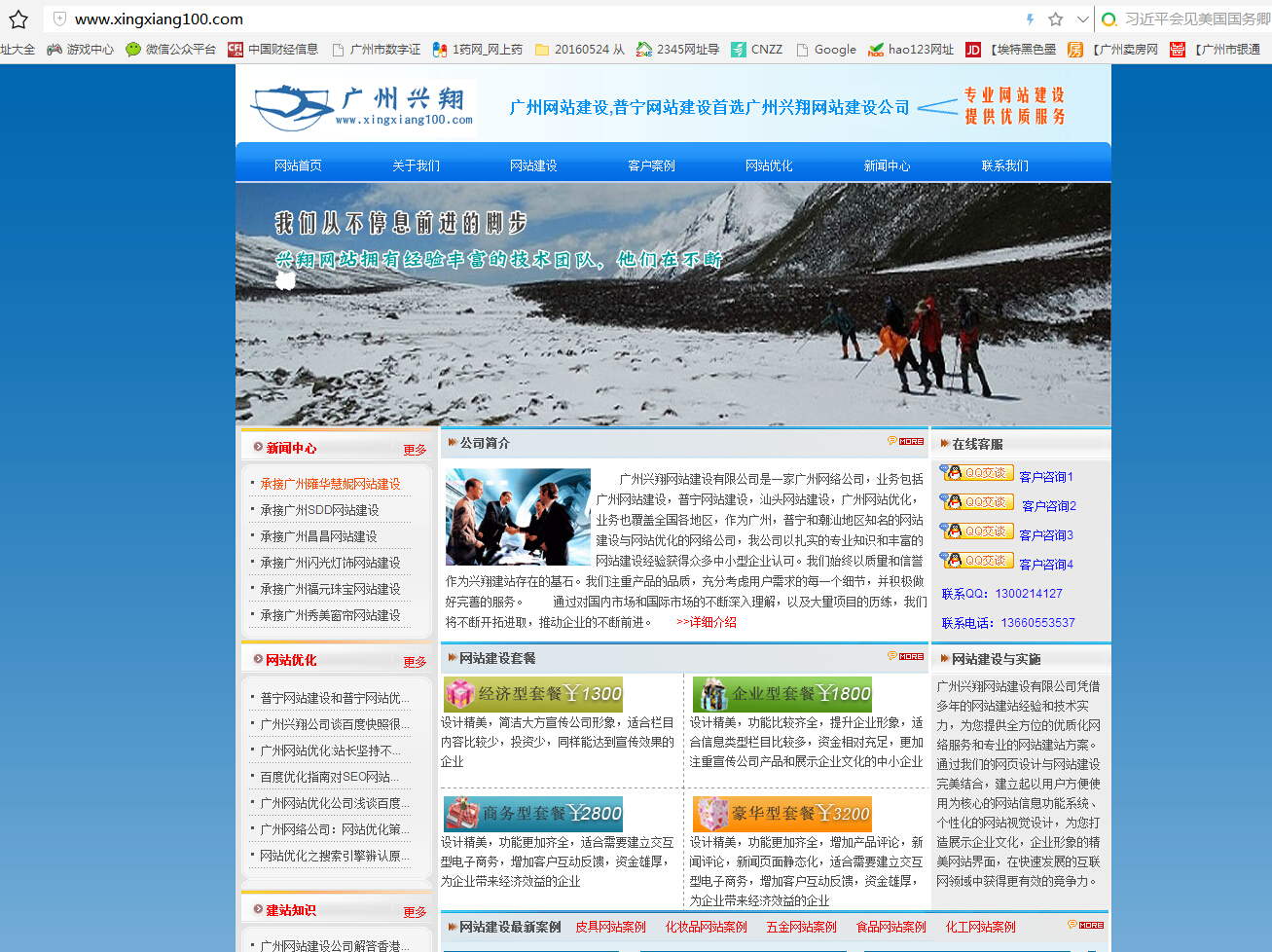
Task: Open the 广州卖房网 bookmark
Action: click(1112, 50)
